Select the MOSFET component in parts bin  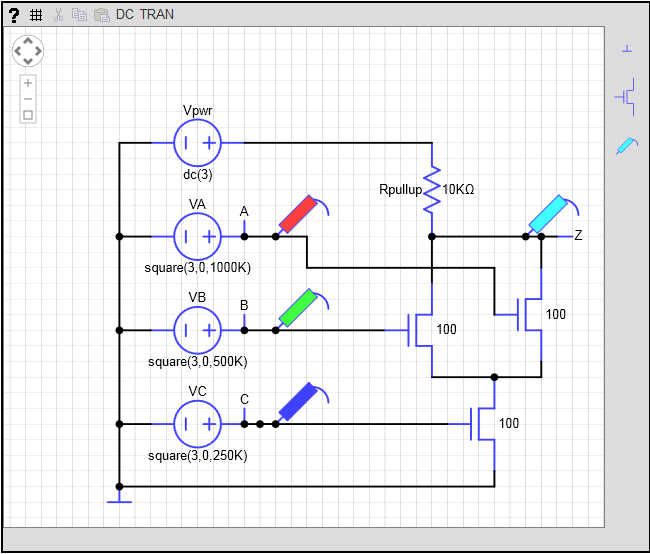(627, 97)
